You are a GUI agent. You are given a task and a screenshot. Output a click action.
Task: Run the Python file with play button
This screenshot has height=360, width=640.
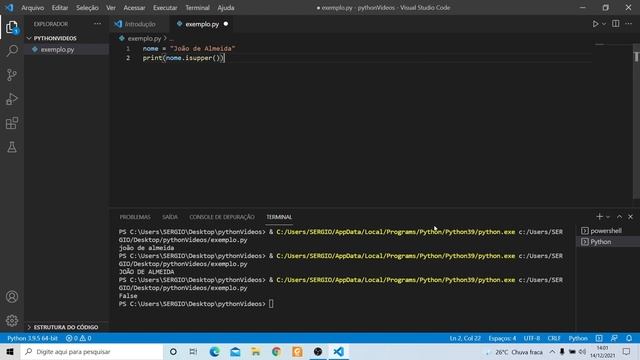595,24
